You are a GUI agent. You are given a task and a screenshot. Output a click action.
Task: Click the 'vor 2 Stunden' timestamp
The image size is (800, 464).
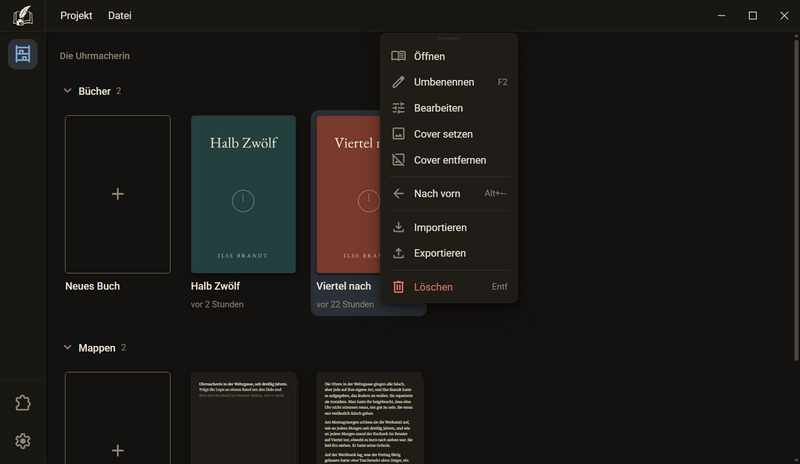[x=217, y=304]
